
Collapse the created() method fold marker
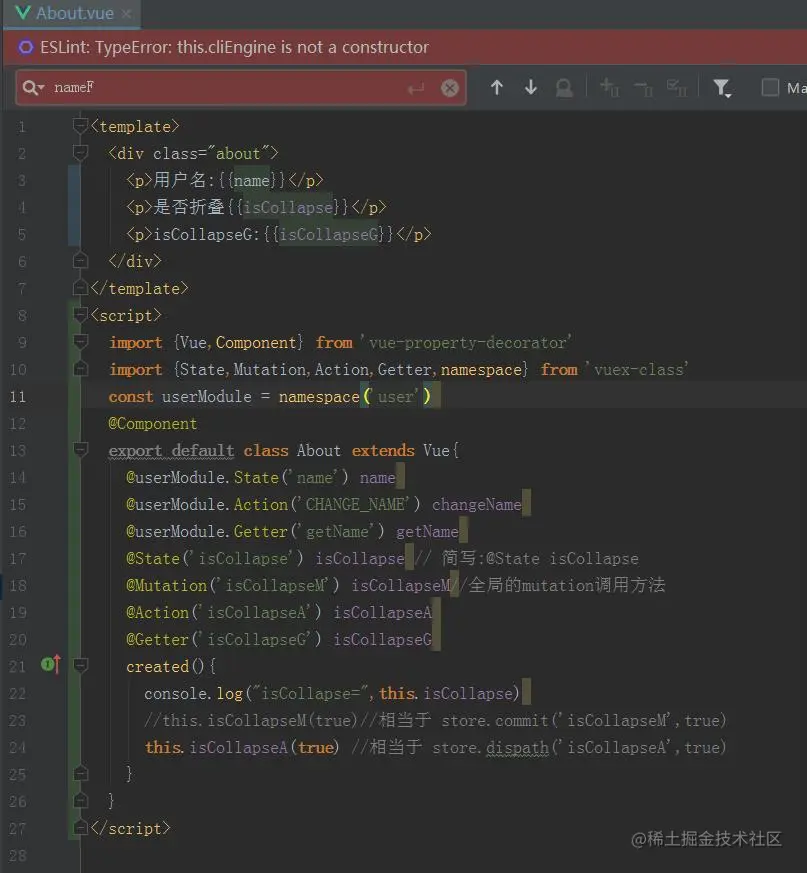(81, 666)
